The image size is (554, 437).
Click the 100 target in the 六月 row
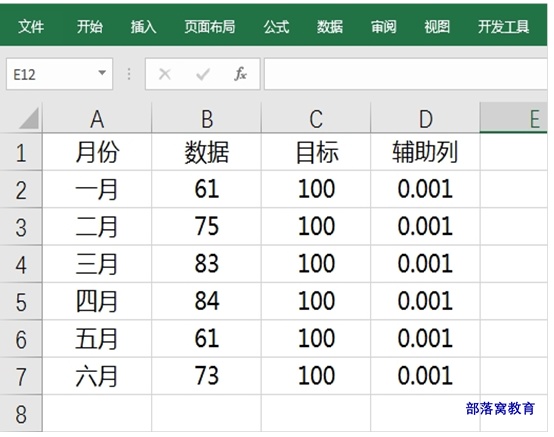[x=316, y=377]
